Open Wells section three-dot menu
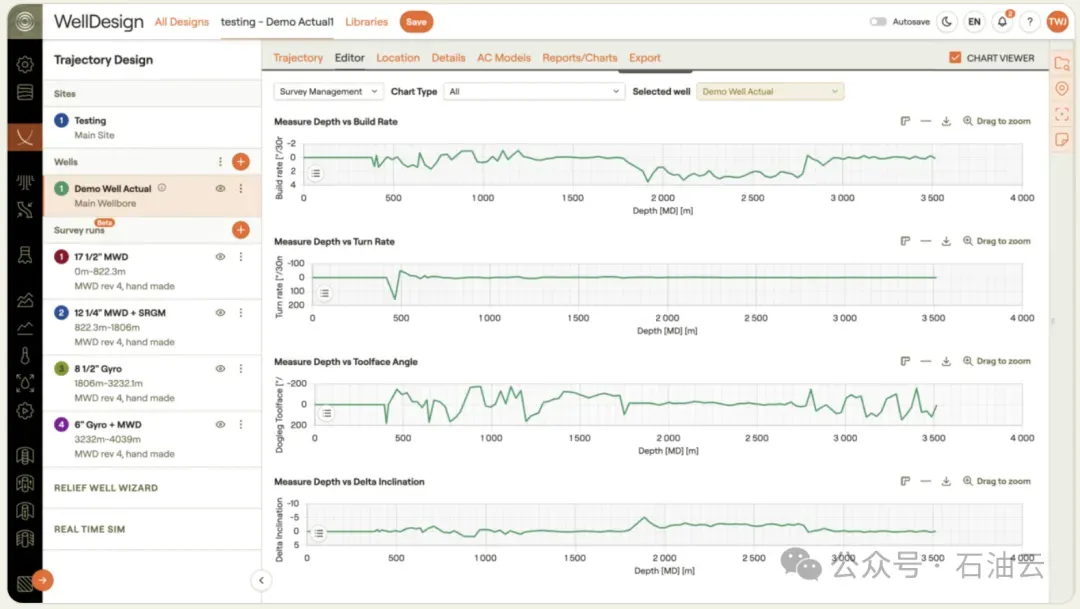The image size is (1080, 609). click(220, 162)
